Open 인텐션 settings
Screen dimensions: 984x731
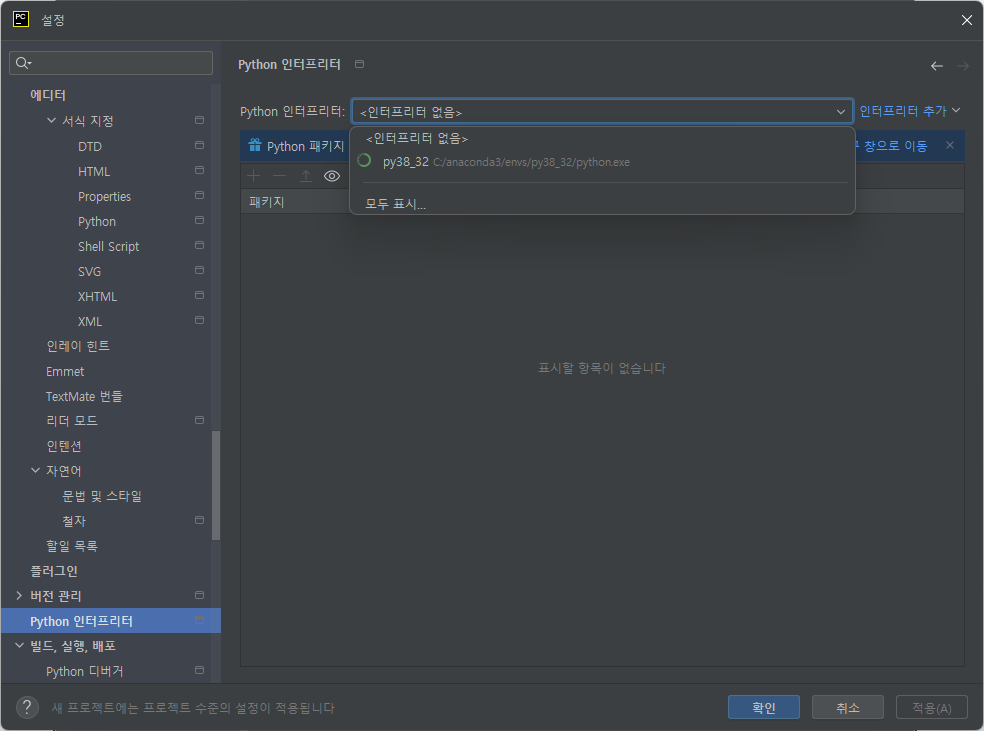tap(63, 446)
